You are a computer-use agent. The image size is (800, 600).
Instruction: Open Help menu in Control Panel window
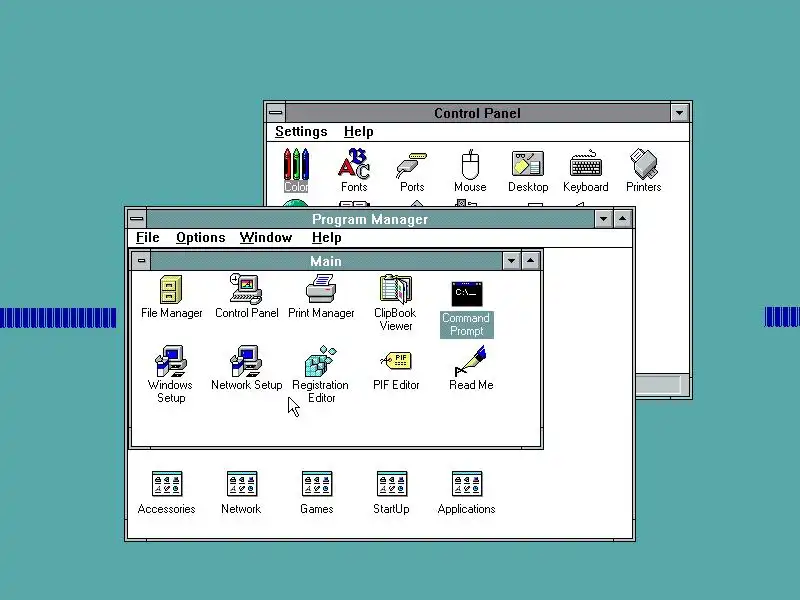[359, 132]
